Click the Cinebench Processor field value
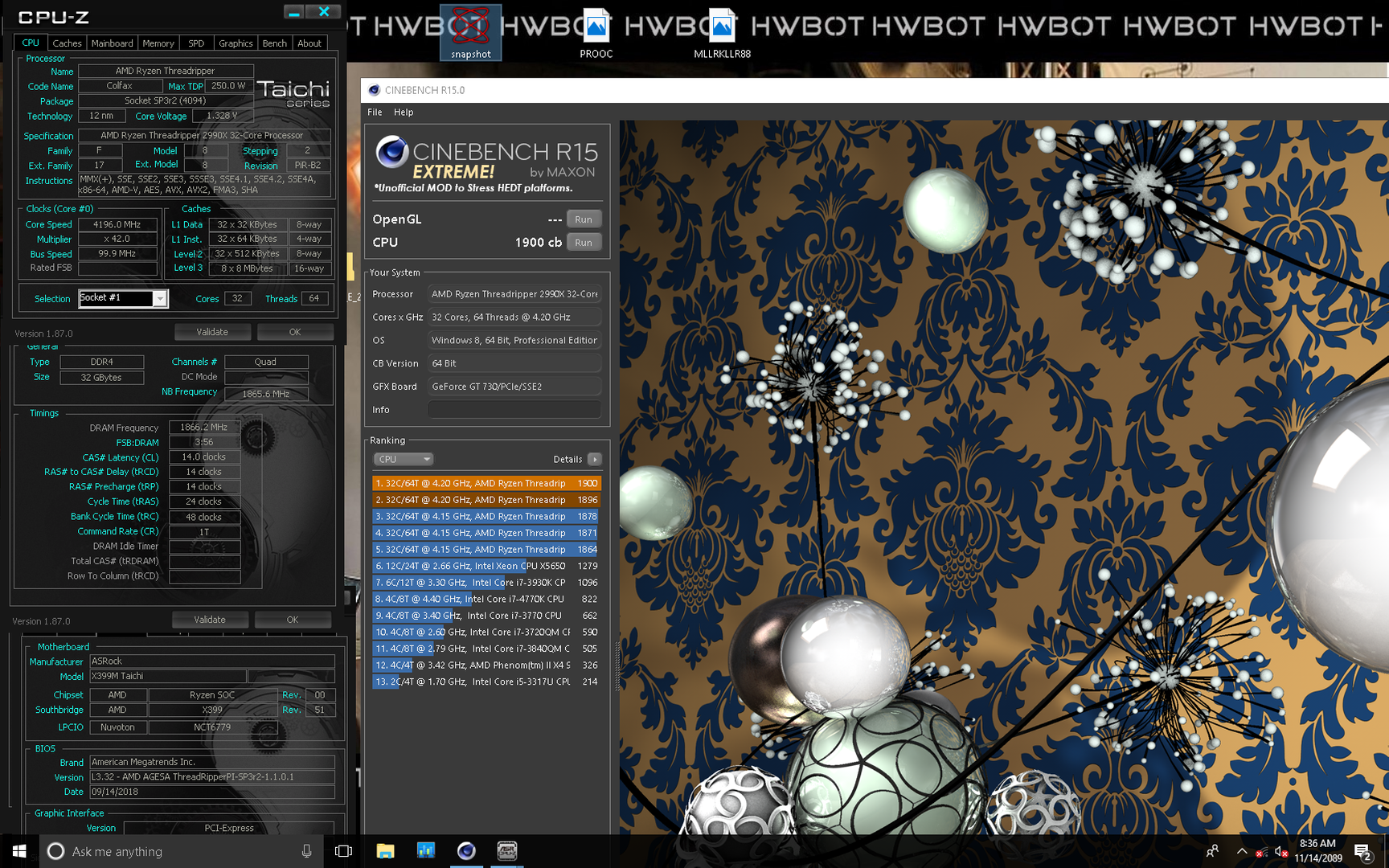1389x868 pixels. point(514,294)
